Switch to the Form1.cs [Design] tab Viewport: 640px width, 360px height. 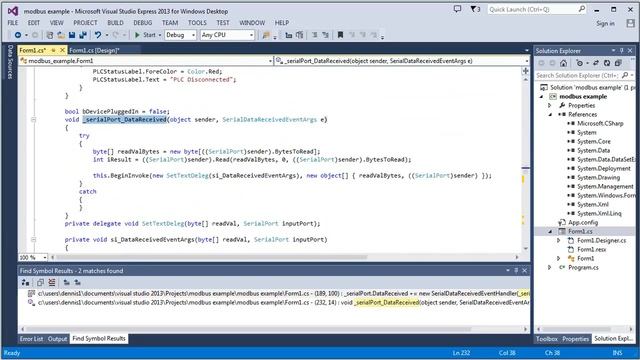94,50
